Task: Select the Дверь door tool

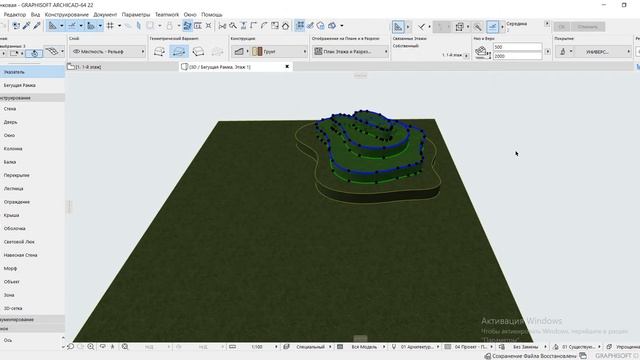Action: point(32,122)
